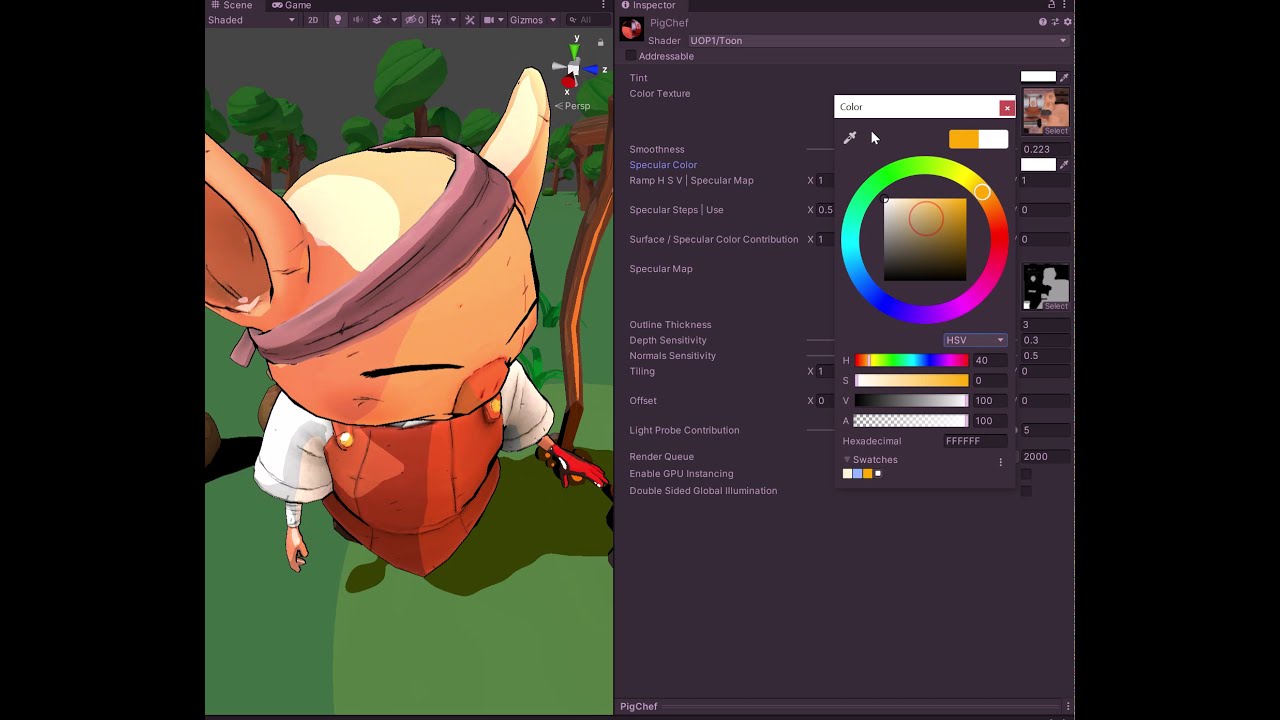Toggle the scene grid icon

436,20
